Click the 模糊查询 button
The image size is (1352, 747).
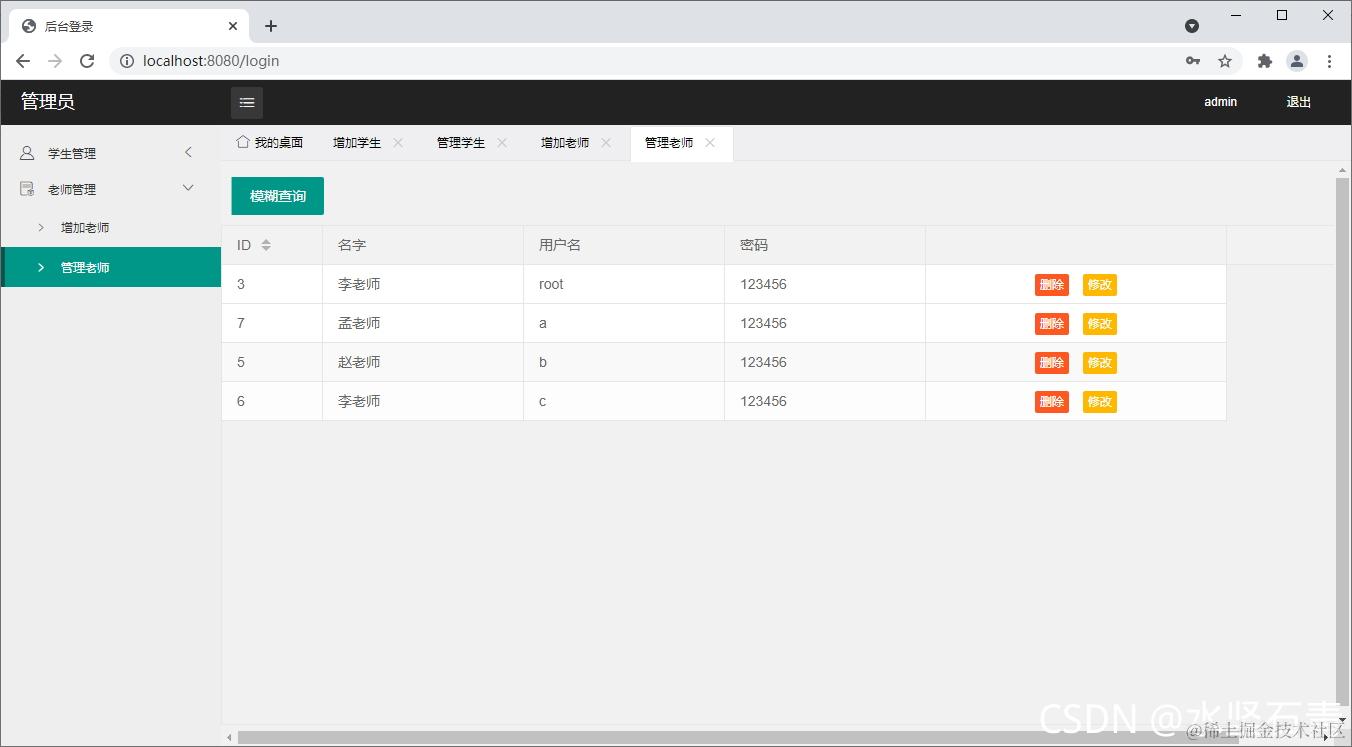click(278, 196)
